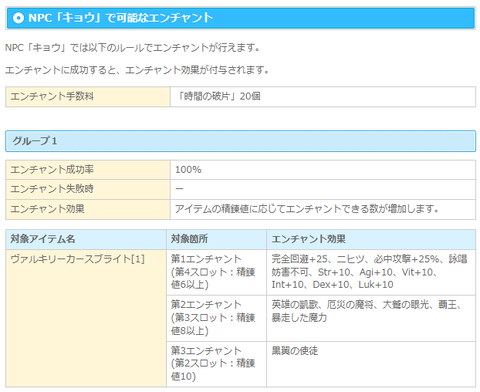The width and height of the screenshot is (480, 392).
Task: Click the circle bullet icon in the blue header
Action: (18, 18)
